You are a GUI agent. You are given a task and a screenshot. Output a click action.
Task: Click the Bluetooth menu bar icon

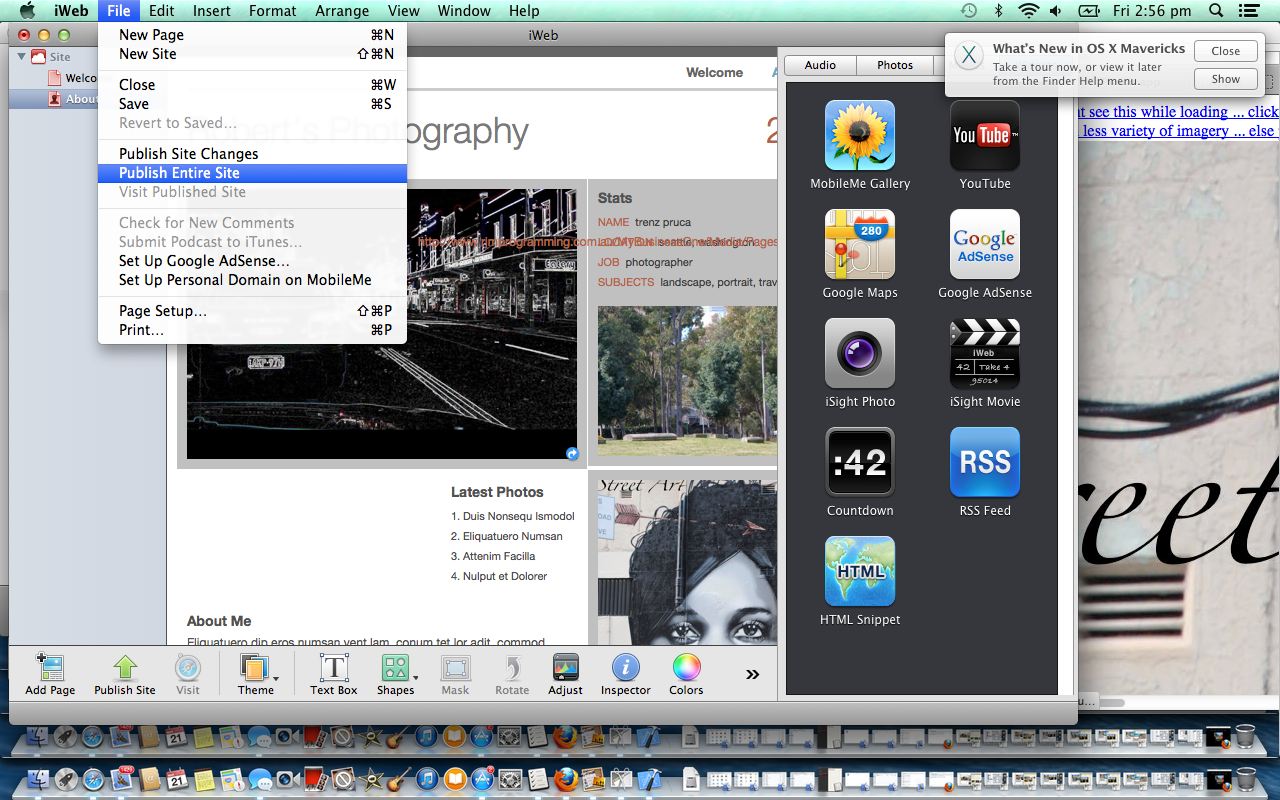[x=998, y=11]
